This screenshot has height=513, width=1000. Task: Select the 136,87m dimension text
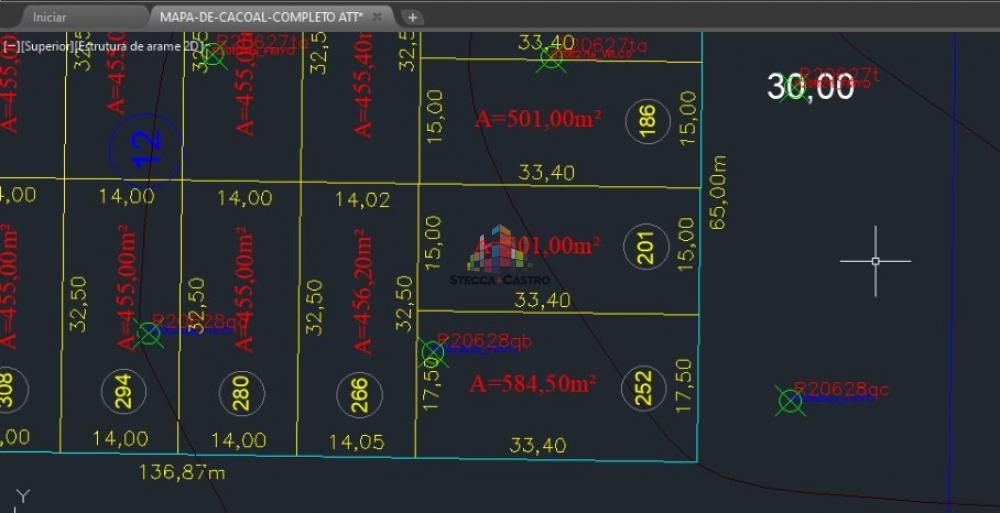coord(182,472)
